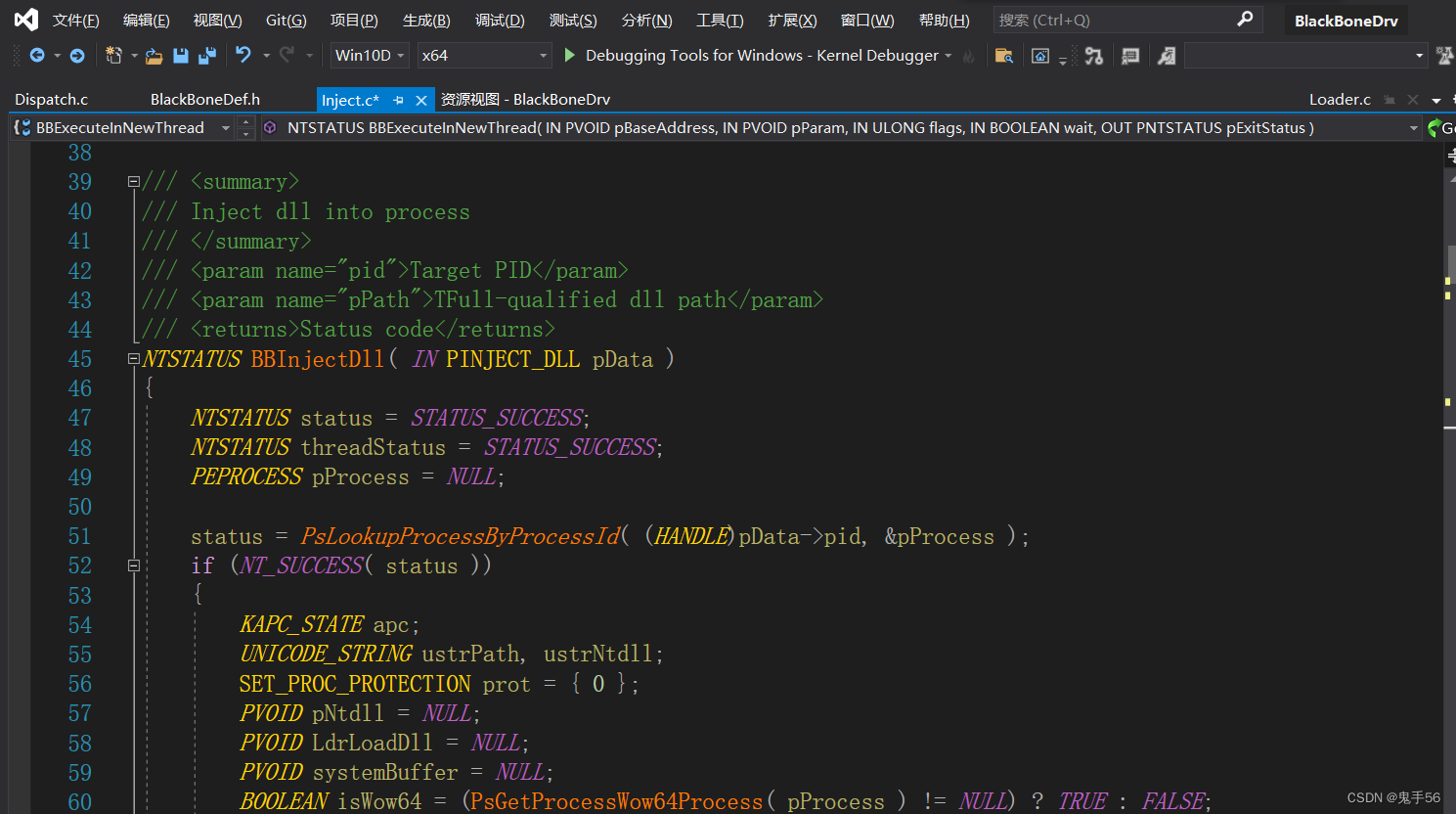Switch to the Dispatch.c tab

coord(52,99)
